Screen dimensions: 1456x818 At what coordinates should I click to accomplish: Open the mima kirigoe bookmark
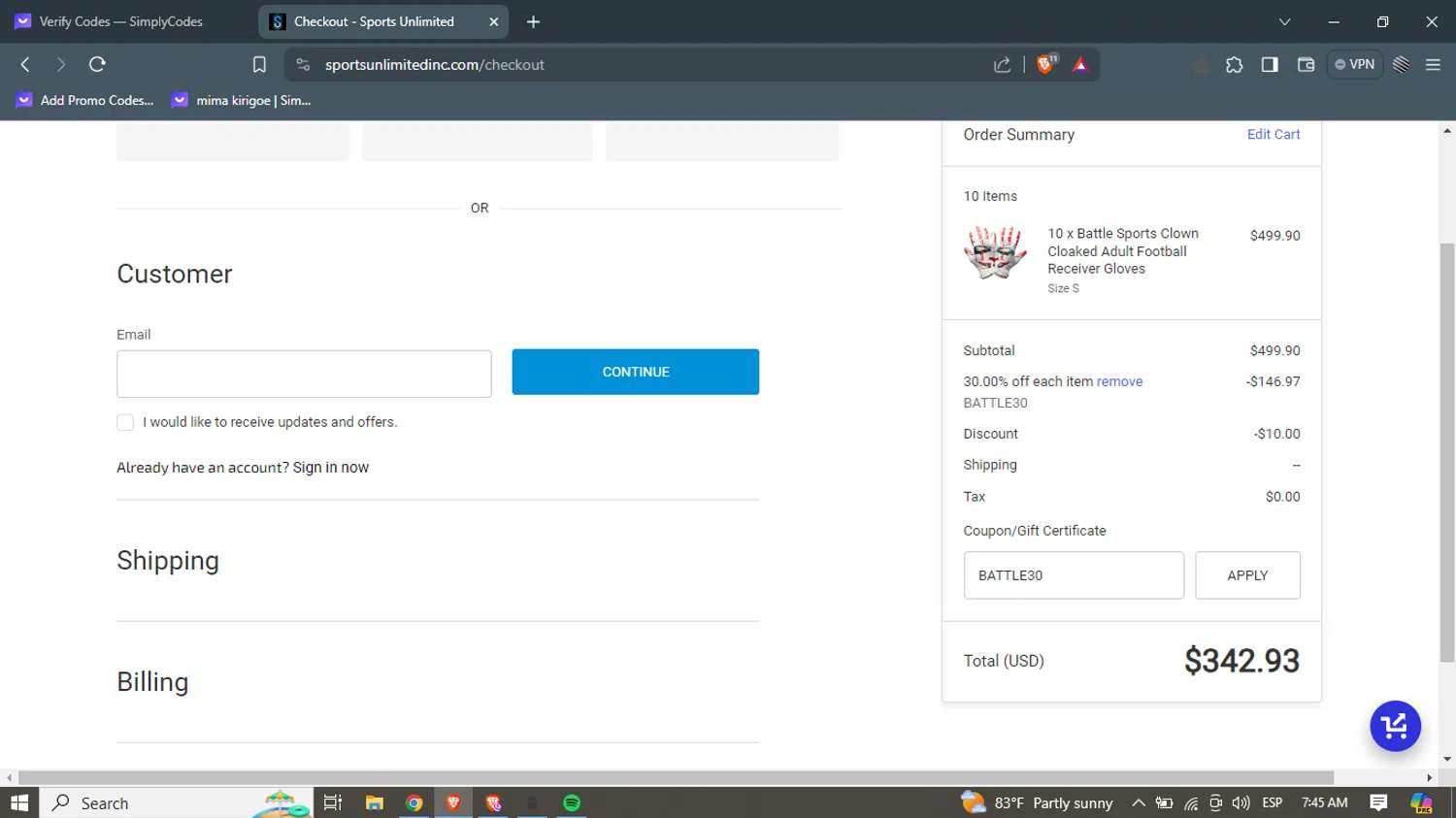click(242, 100)
